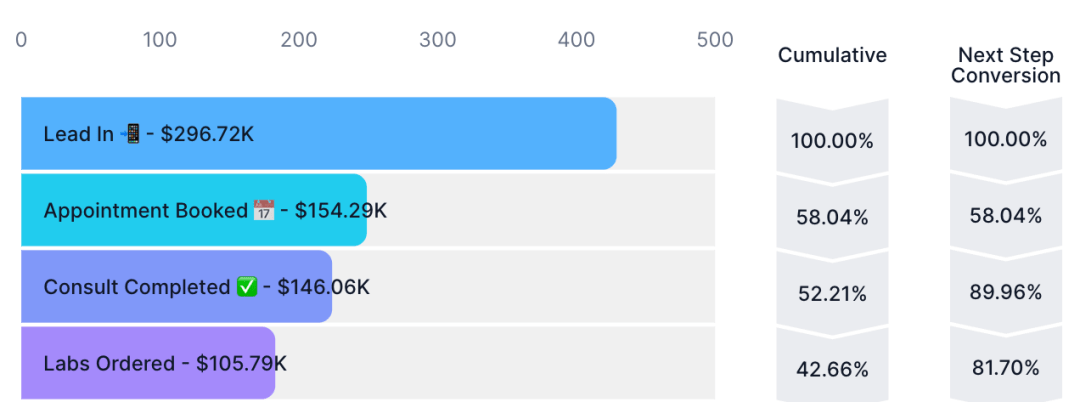Click the 58.04% next step conversion cell
This screenshot has height=402, width=1080.
point(1006,213)
